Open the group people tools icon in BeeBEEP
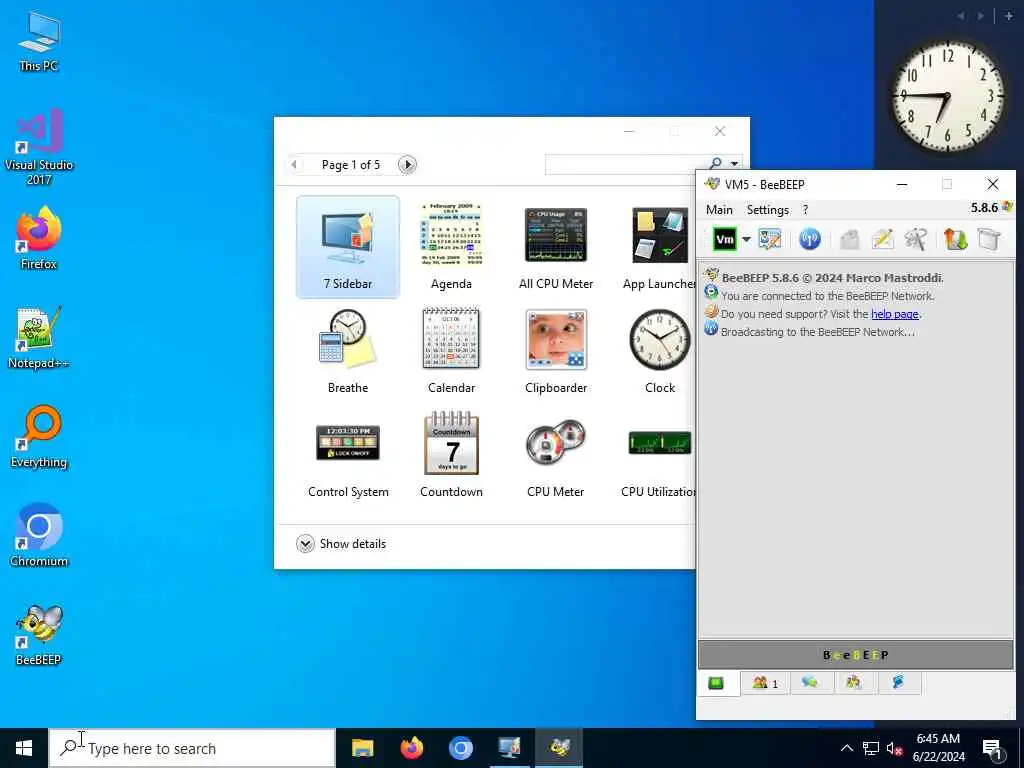This screenshot has width=1024, height=768. tap(916, 239)
